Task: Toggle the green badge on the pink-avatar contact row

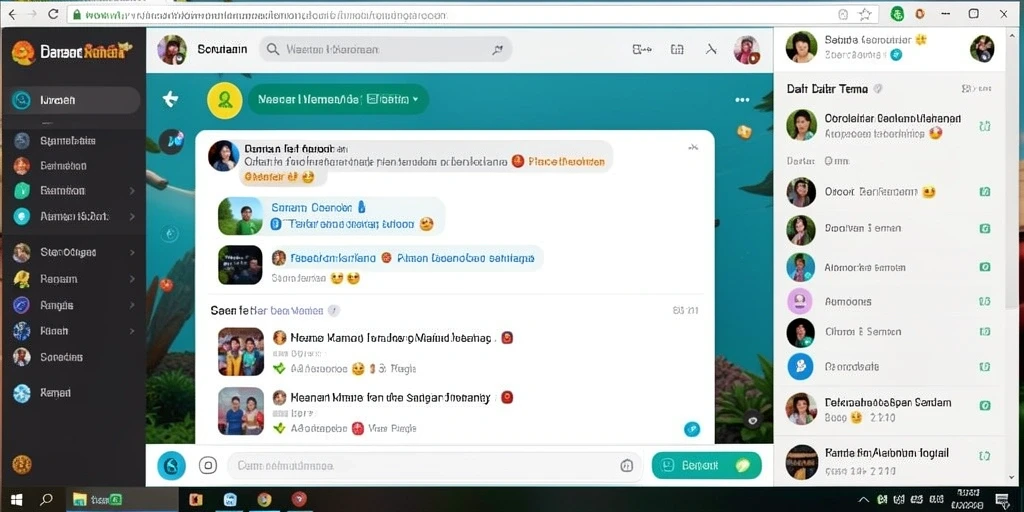Action: (x=985, y=302)
